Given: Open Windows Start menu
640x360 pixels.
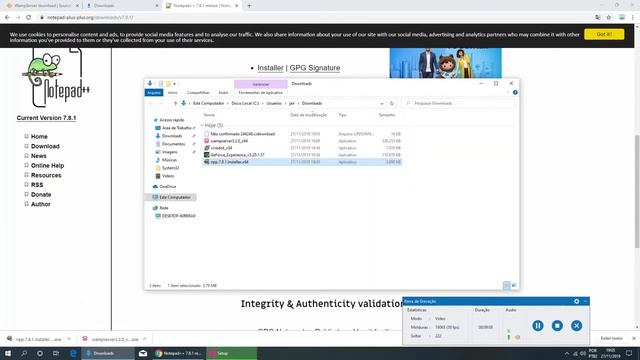Looking at the screenshot, I should click(x=8, y=353).
